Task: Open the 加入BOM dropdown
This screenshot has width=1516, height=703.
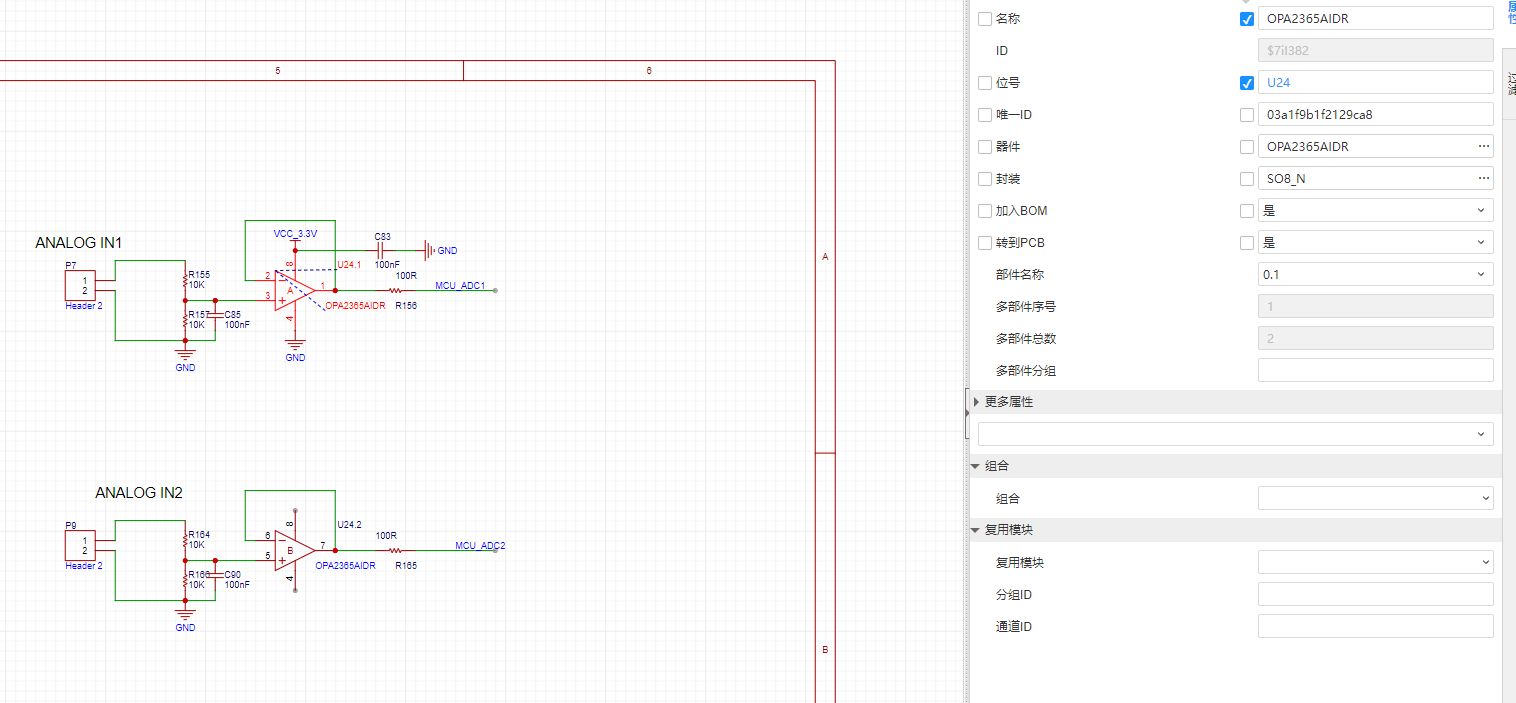Action: [x=1375, y=211]
